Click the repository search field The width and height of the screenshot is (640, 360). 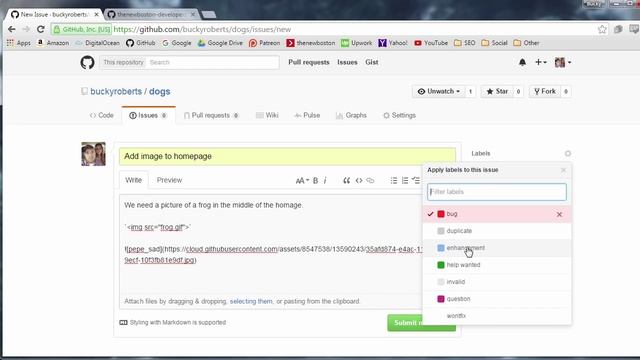coord(212,62)
